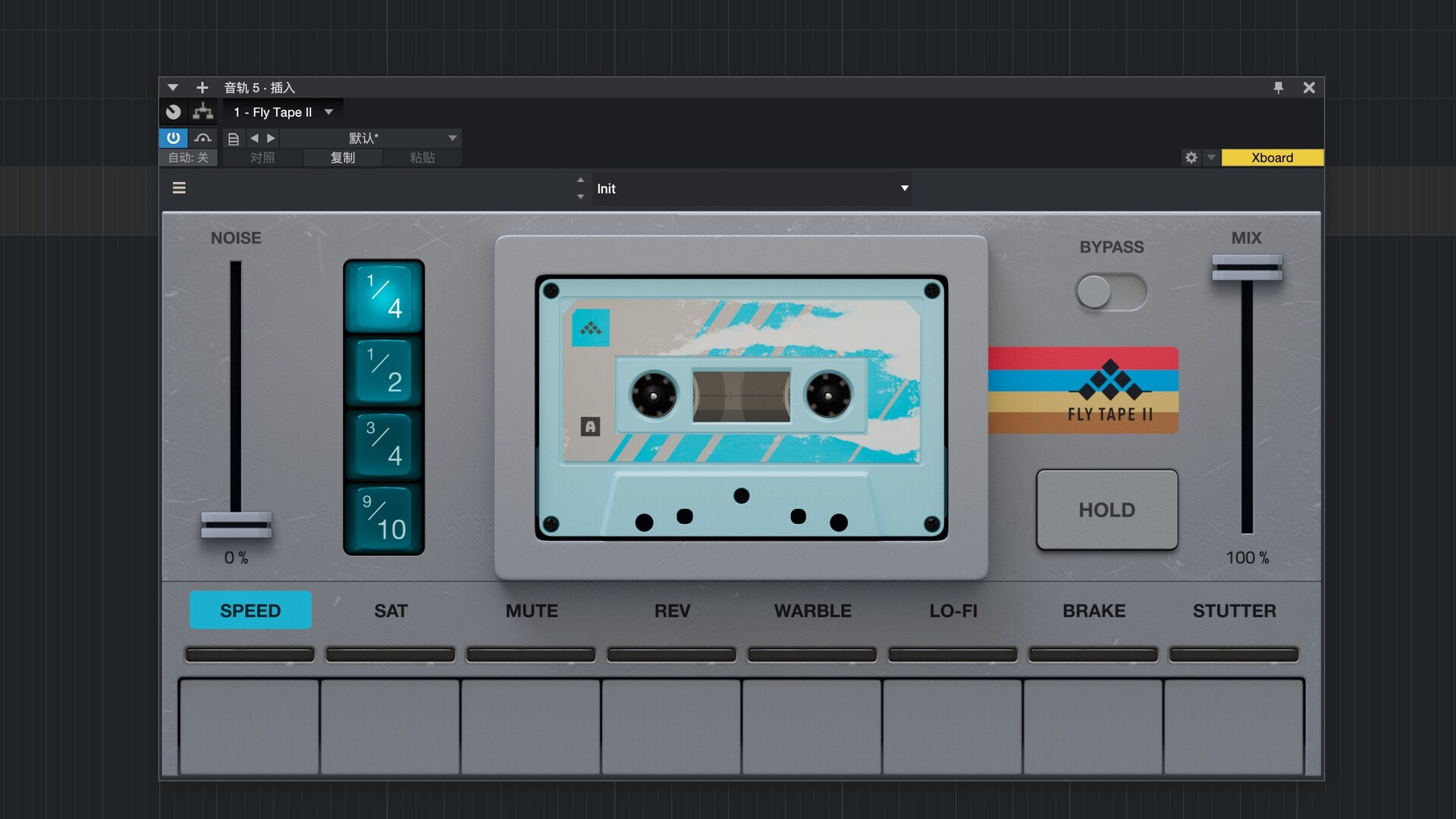Open the hamburger menu in Fly Tape

pyautogui.click(x=179, y=188)
